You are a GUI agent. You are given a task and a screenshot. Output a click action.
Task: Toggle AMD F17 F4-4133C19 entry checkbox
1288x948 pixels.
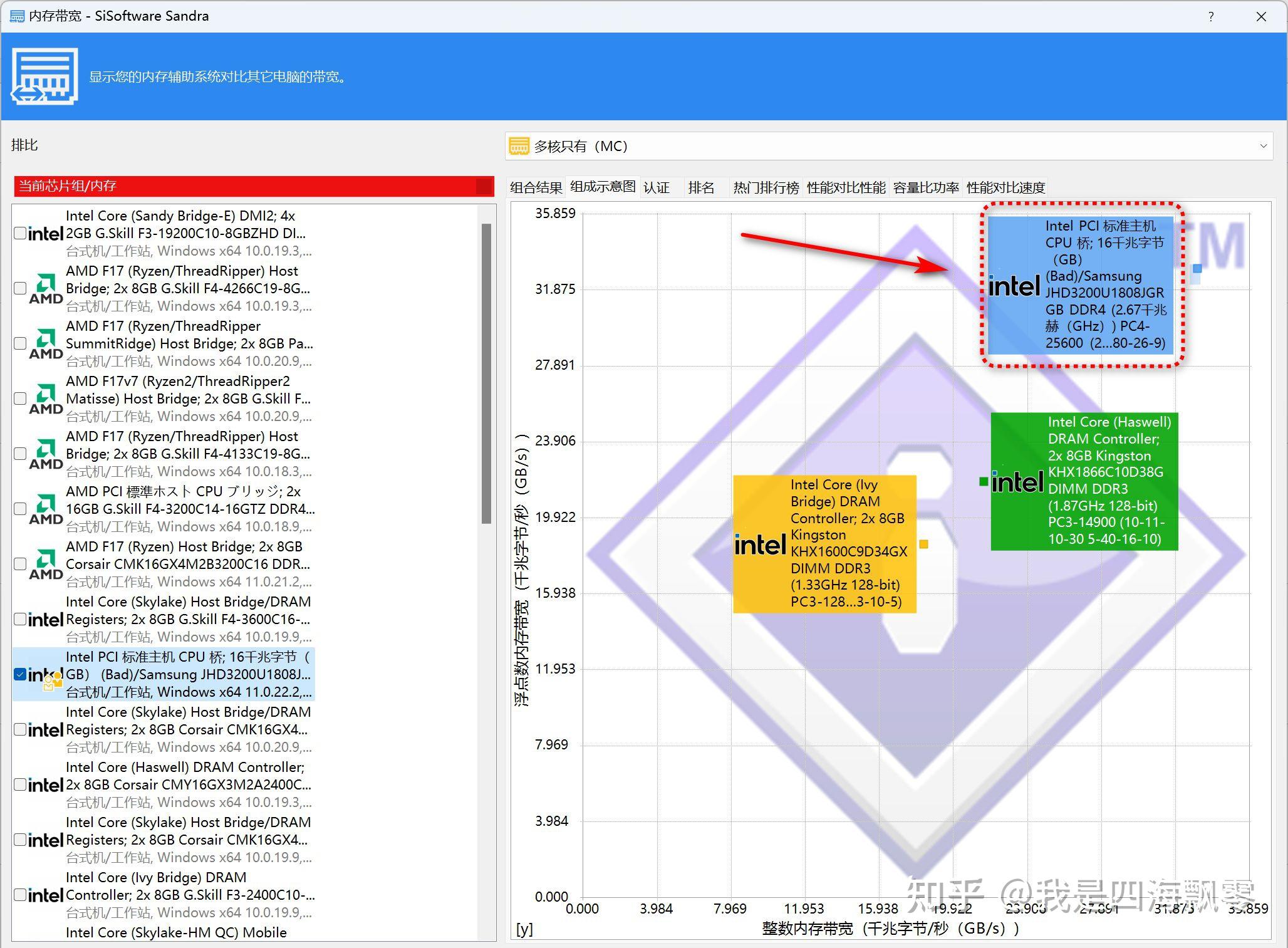pos(20,454)
